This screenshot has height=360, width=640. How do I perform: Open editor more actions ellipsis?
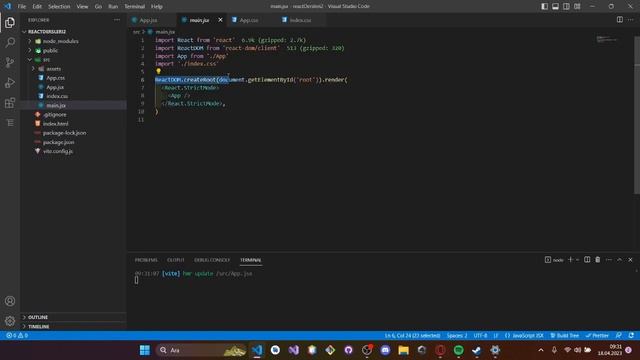pos(631,20)
